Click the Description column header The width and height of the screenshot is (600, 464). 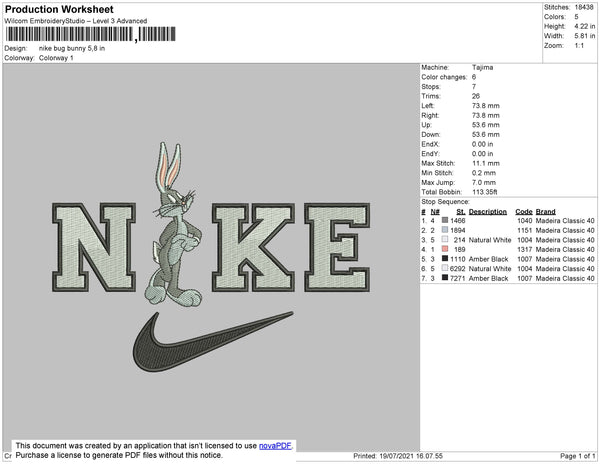(x=487, y=212)
